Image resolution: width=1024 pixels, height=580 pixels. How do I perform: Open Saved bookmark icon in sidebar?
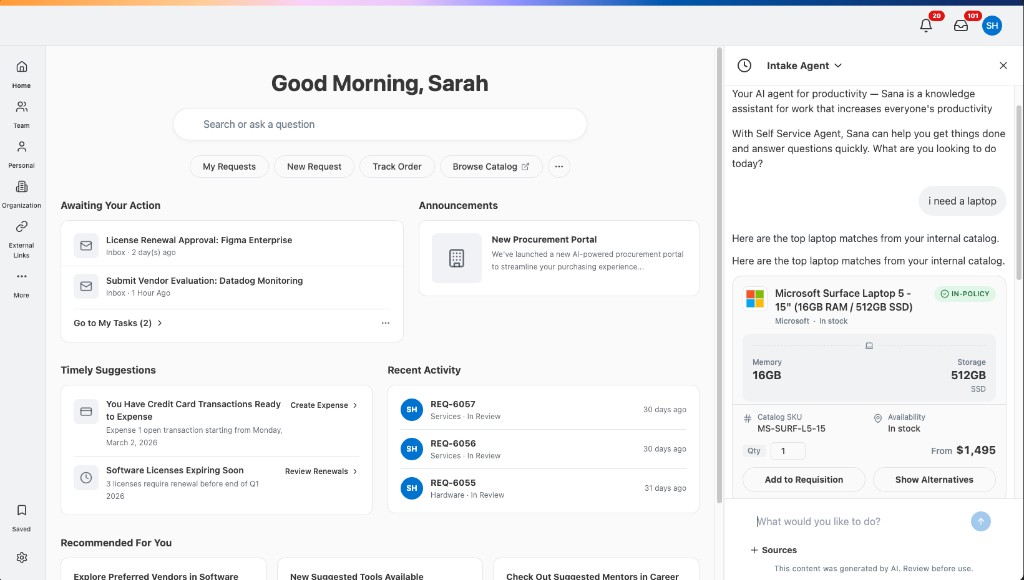point(22,517)
